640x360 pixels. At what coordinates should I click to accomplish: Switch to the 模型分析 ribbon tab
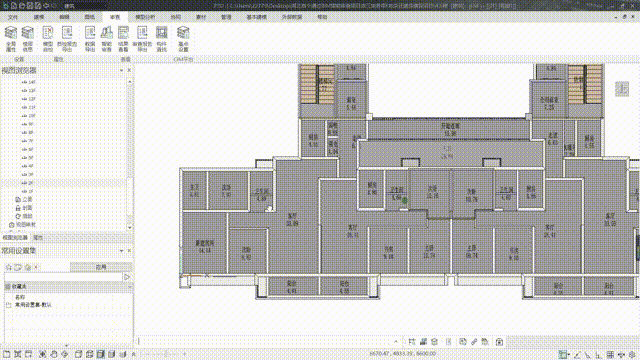(145, 17)
